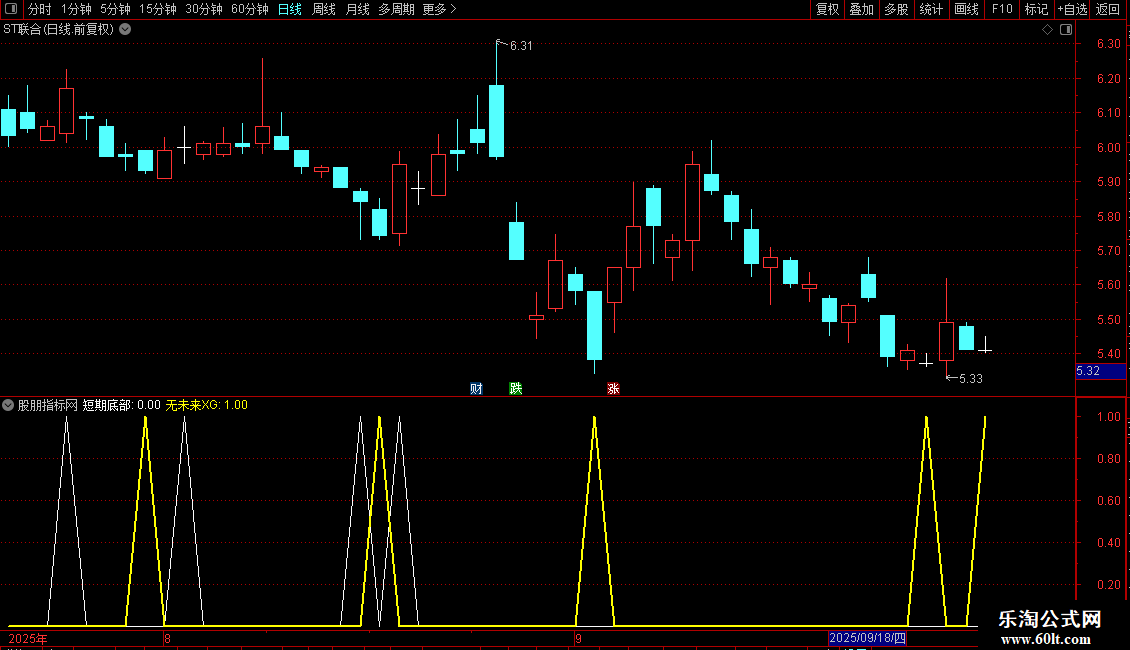Select the 5分钟 period
This screenshot has height=650, width=1130.
pos(115,9)
